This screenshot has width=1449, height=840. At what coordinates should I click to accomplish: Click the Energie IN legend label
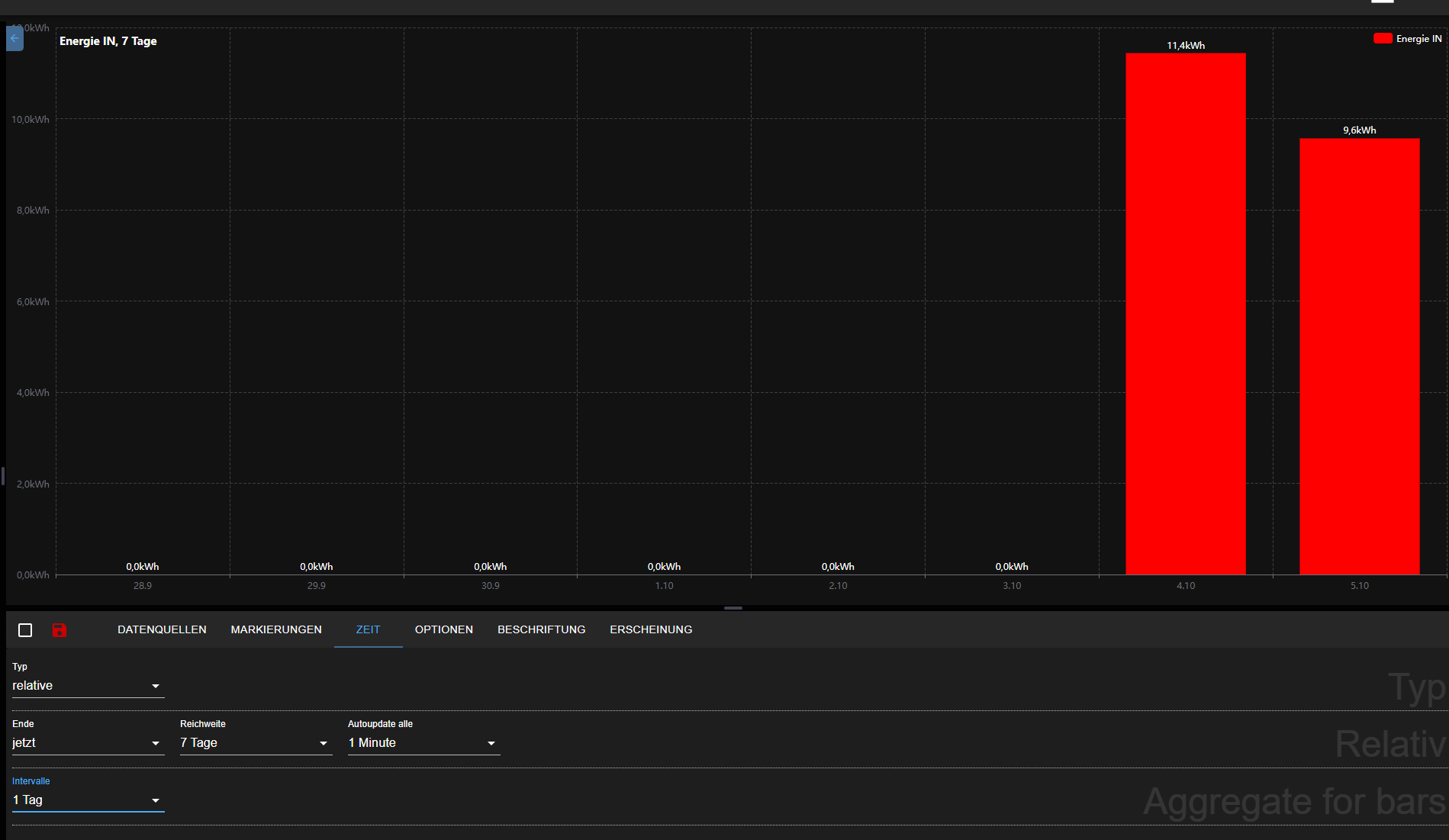point(1418,39)
